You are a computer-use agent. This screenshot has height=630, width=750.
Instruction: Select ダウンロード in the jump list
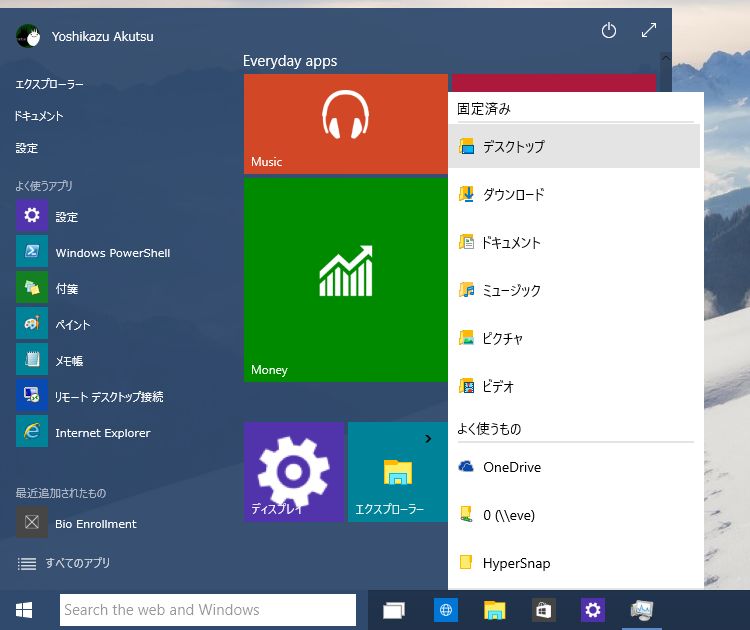coord(574,194)
